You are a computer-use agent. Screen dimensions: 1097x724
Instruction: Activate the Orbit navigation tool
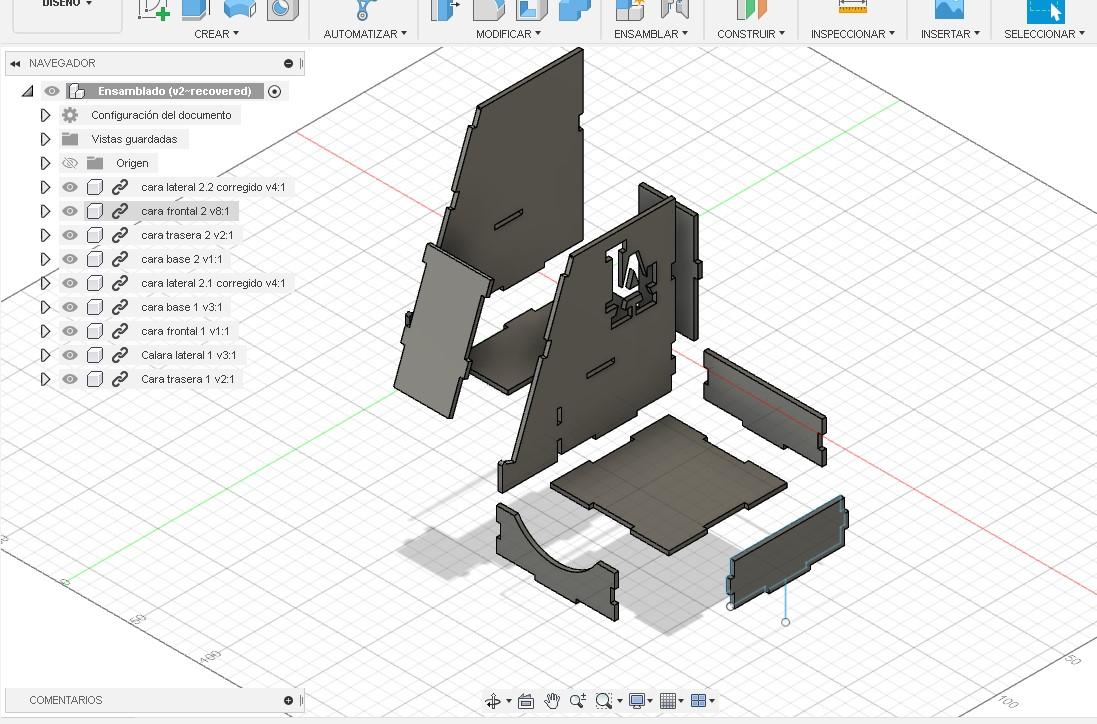493,701
